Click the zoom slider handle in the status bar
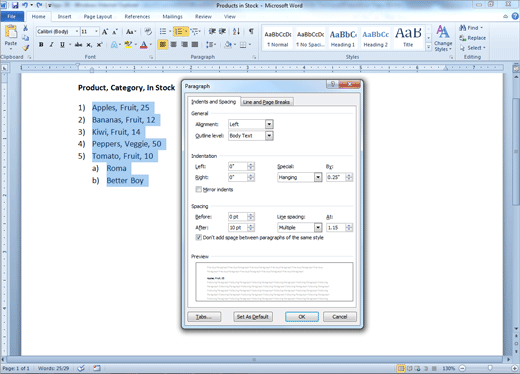The height and width of the screenshot is (374, 520). click(490, 368)
